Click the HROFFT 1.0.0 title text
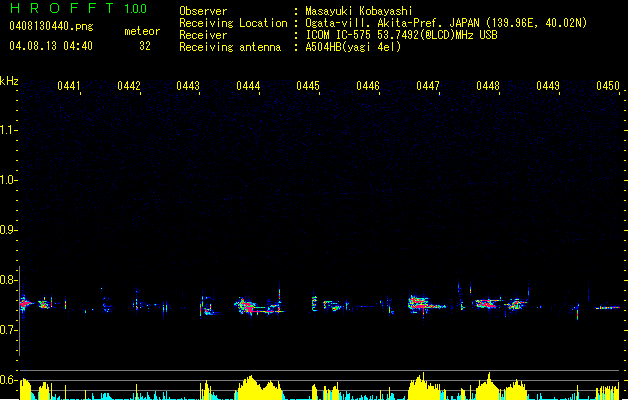 point(79,8)
